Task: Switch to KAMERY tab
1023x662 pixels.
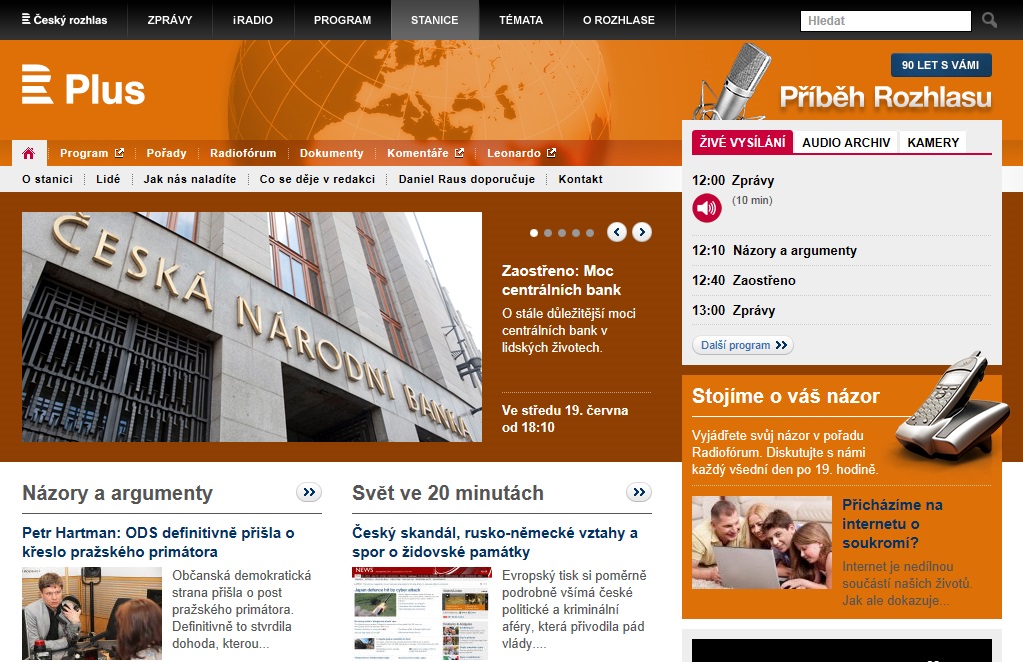Action: [932, 142]
